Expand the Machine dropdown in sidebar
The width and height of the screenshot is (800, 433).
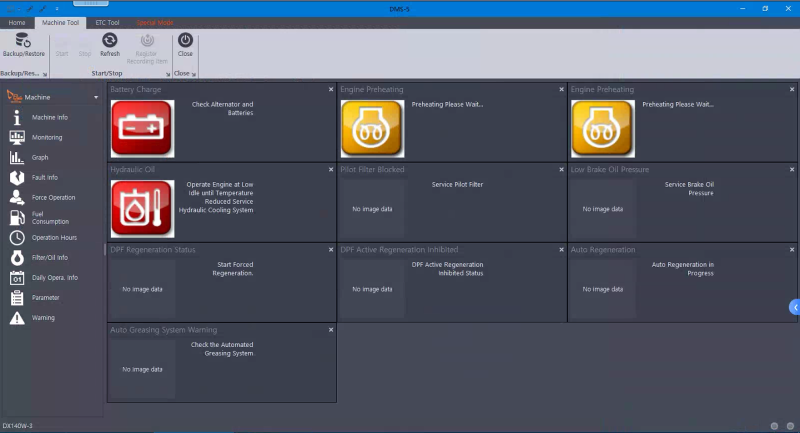click(x=96, y=97)
